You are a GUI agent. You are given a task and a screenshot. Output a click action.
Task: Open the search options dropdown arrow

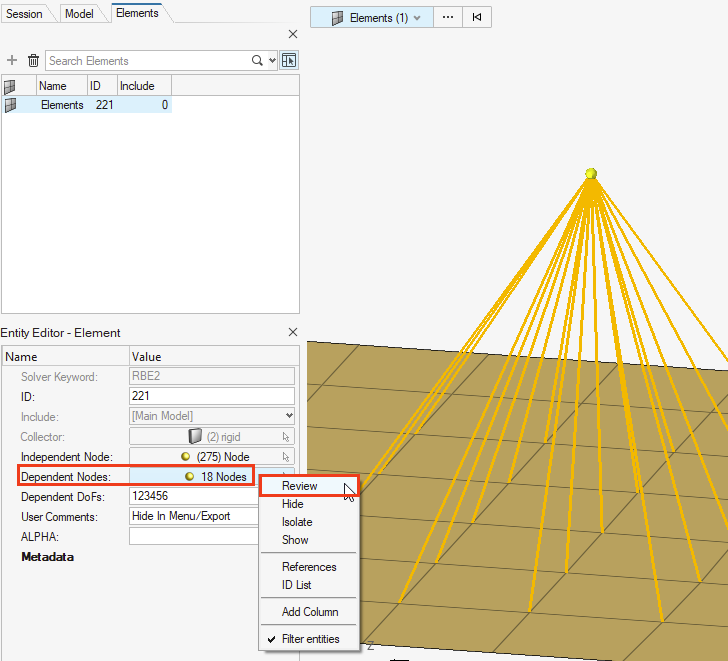272,60
